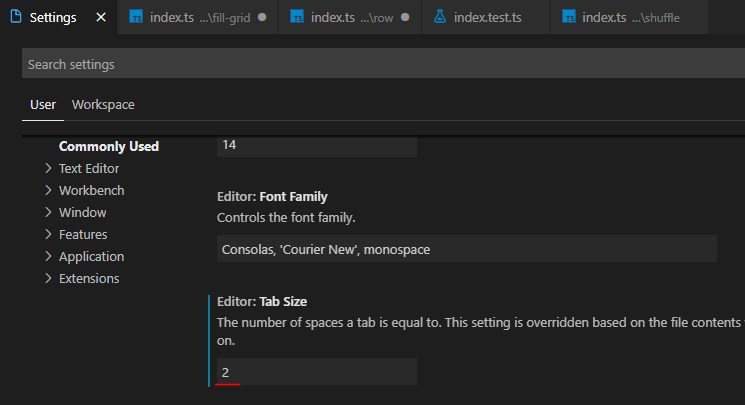Click the Settings tab file icon
Viewport: 745px width, 405px height.
16,17
